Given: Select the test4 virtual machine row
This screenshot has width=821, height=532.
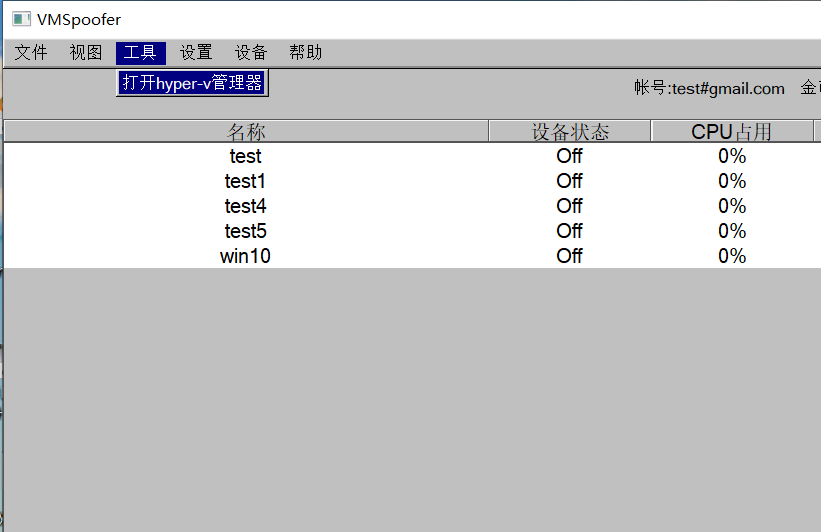Looking at the screenshot, I should click(x=245, y=206).
